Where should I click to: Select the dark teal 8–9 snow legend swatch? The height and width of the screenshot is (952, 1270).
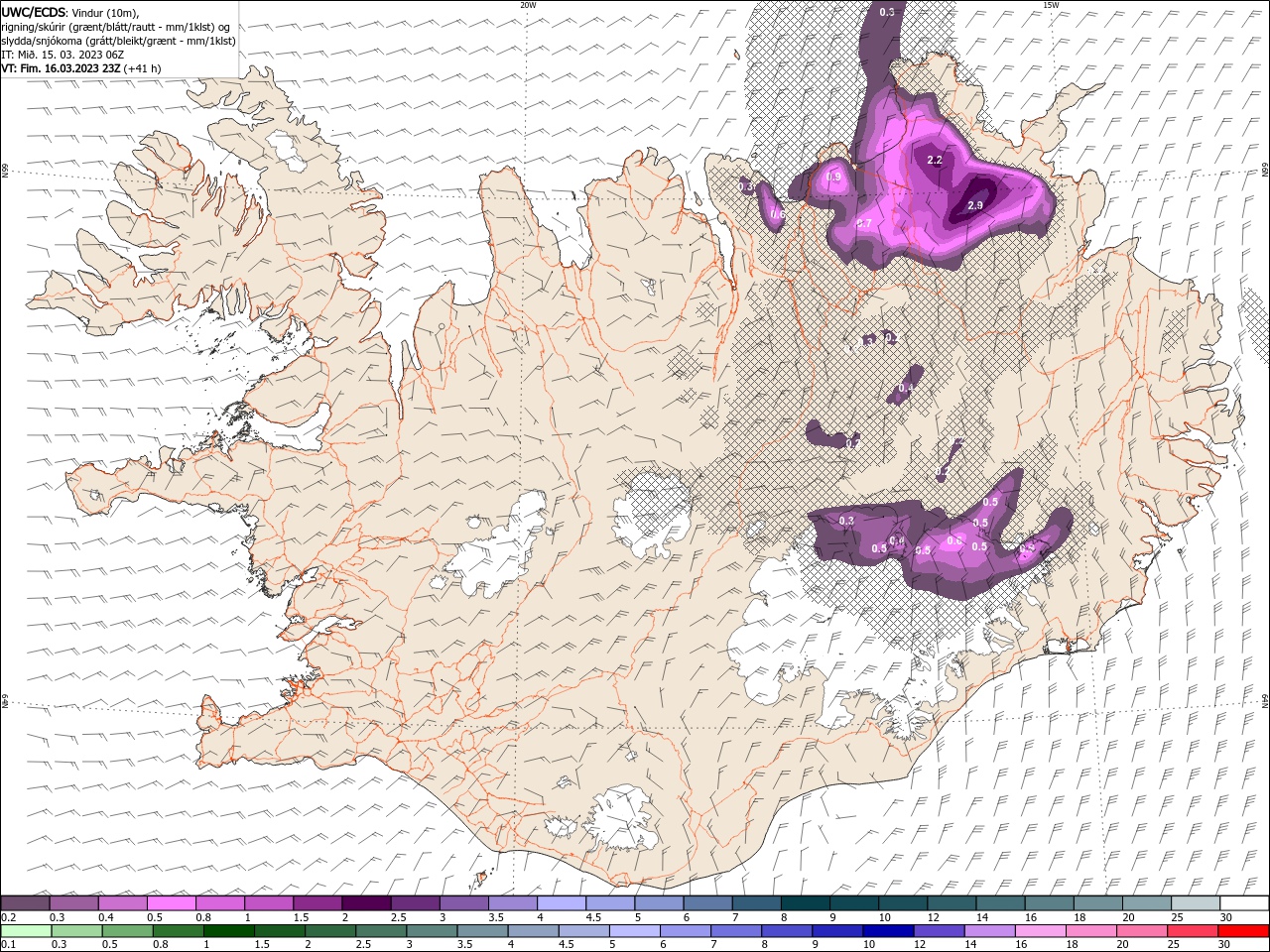[805, 903]
